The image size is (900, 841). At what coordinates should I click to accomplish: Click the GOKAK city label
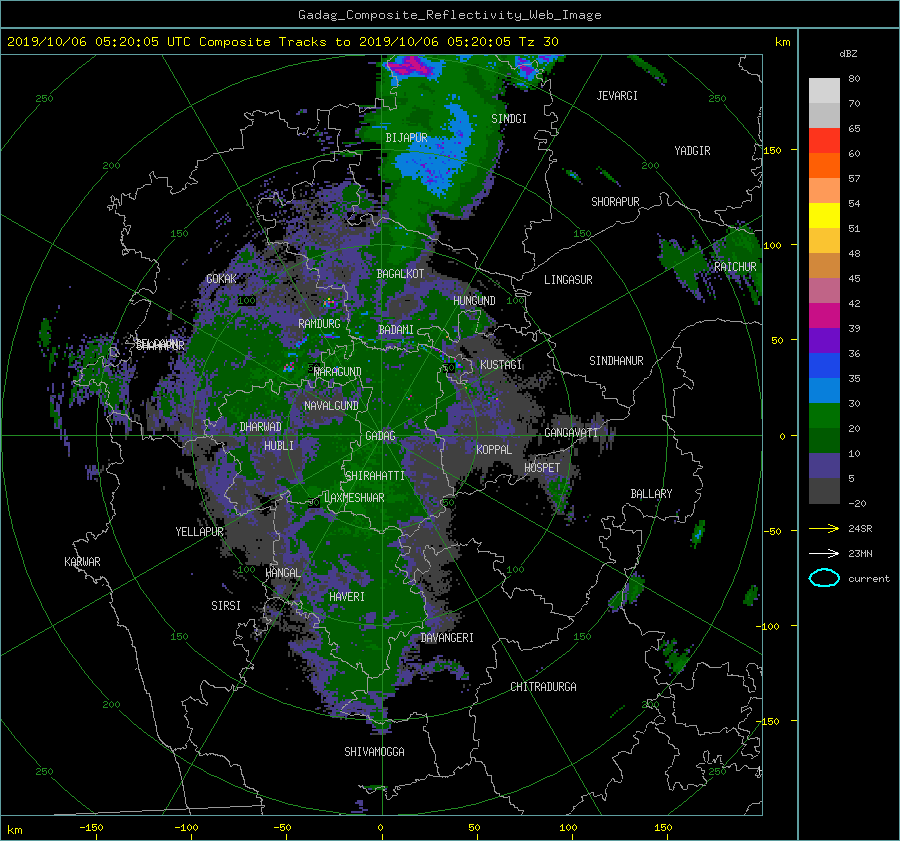click(x=222, y=278)
